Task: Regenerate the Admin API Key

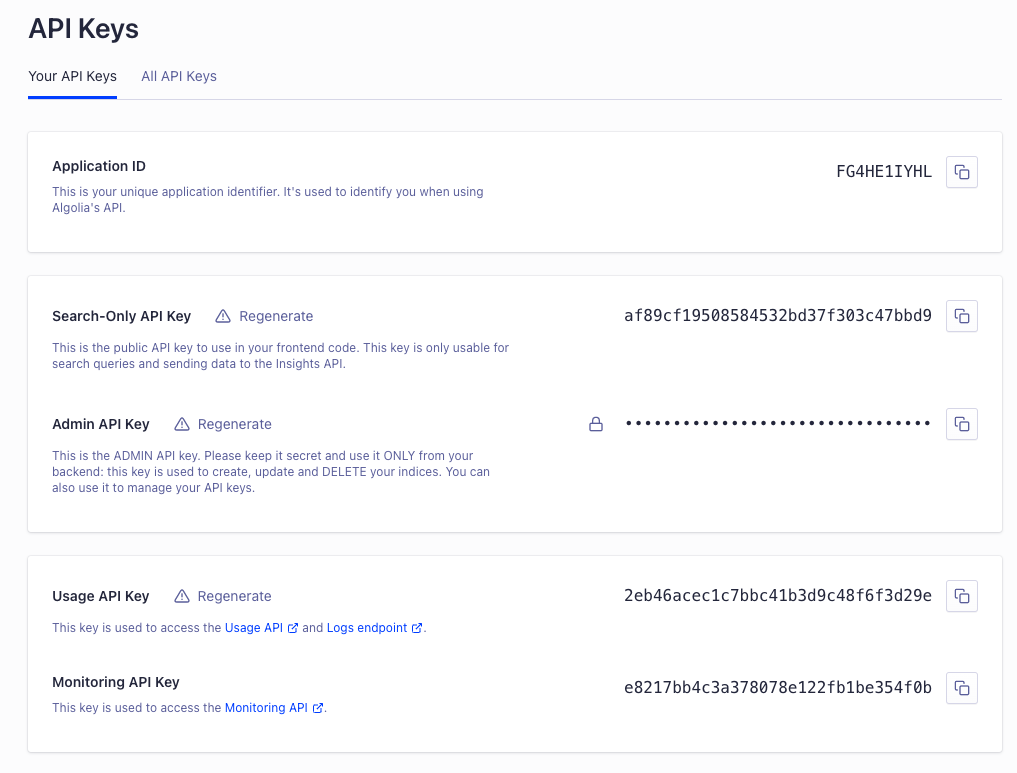Action: (x=234, y=424)
